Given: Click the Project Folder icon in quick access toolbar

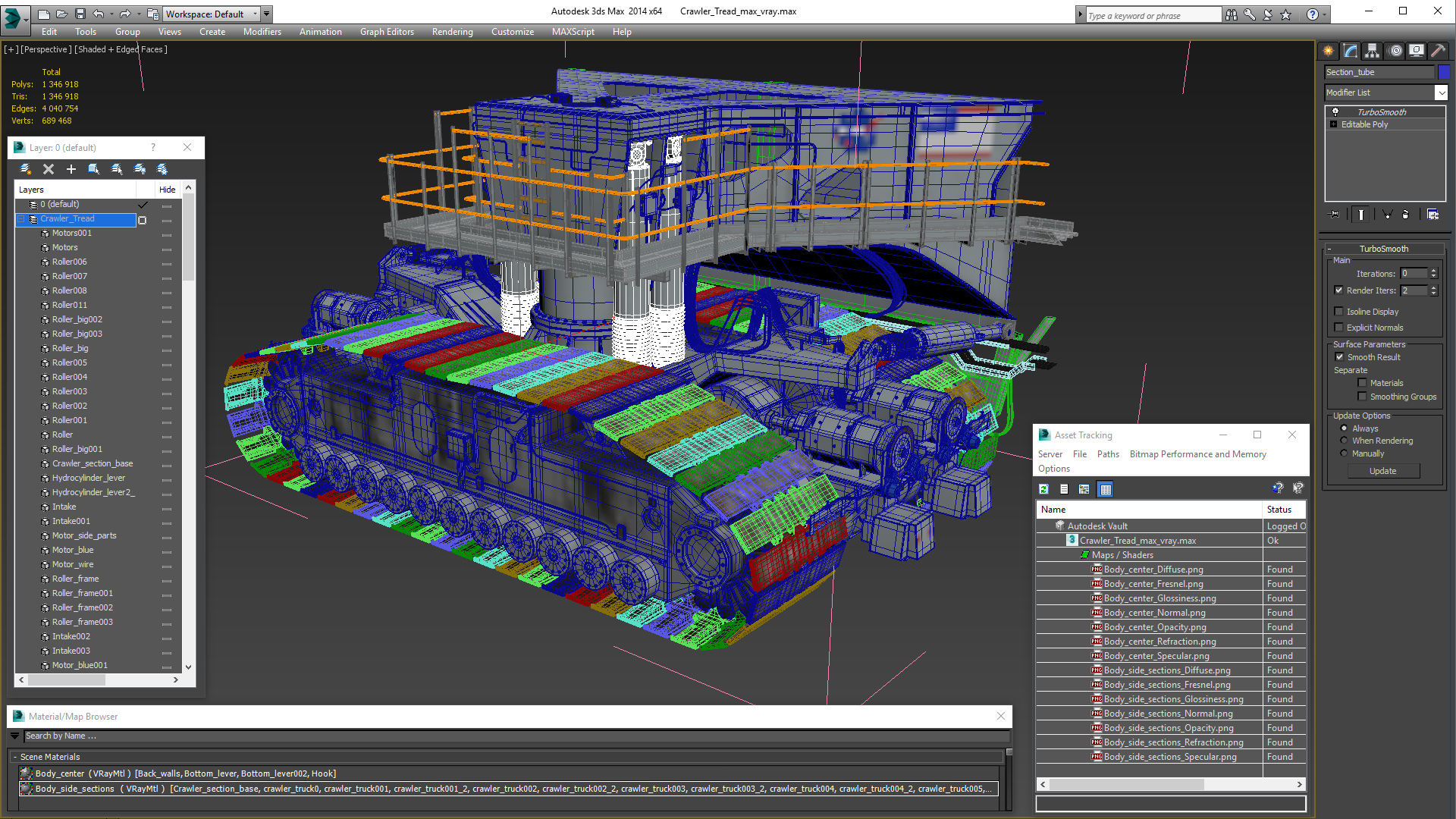Looking at the screenshot, I should (152, 14).
